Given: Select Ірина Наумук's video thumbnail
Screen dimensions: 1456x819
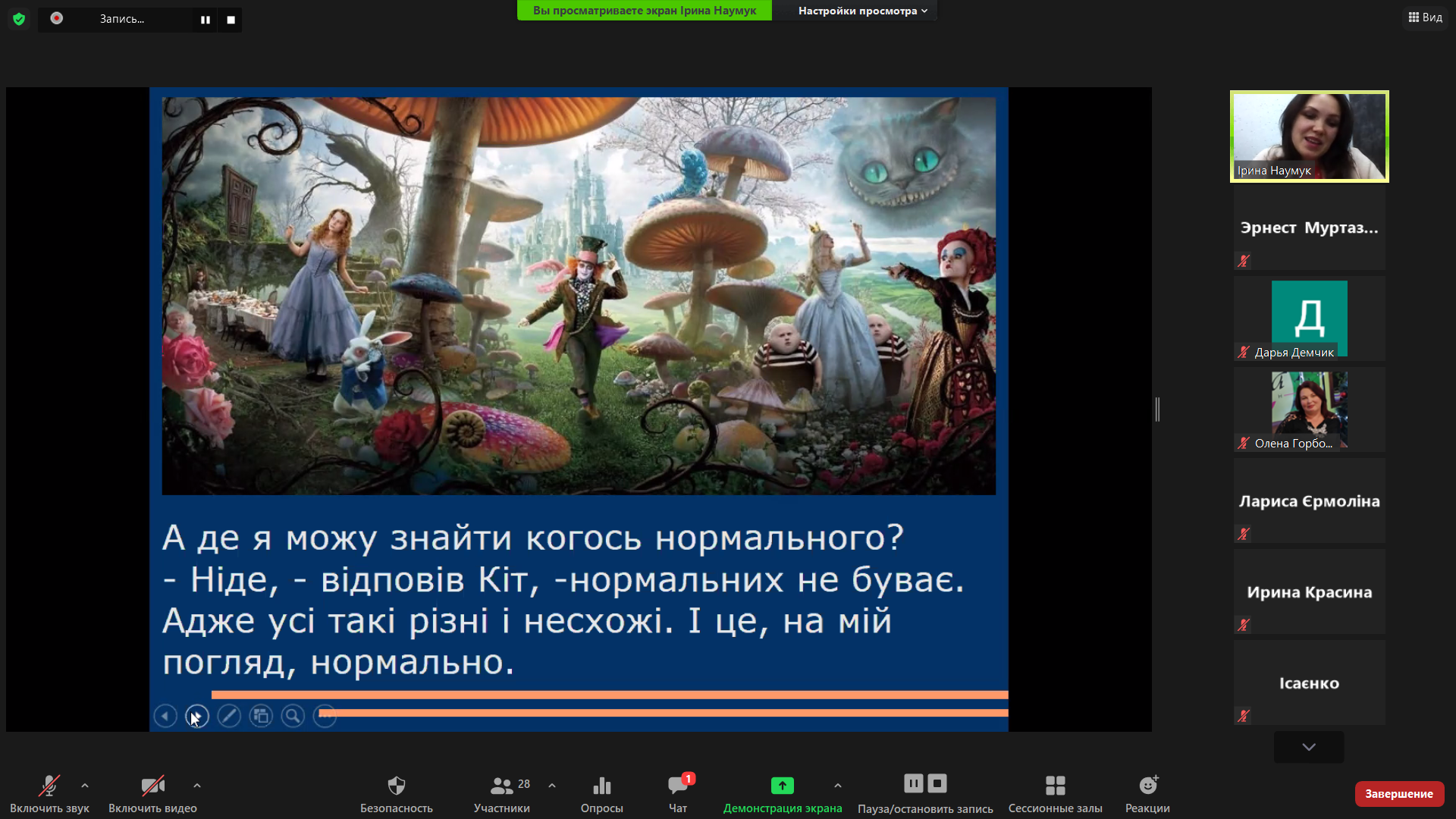Looking at the screenshot, I should click(x=1309, y=136).
